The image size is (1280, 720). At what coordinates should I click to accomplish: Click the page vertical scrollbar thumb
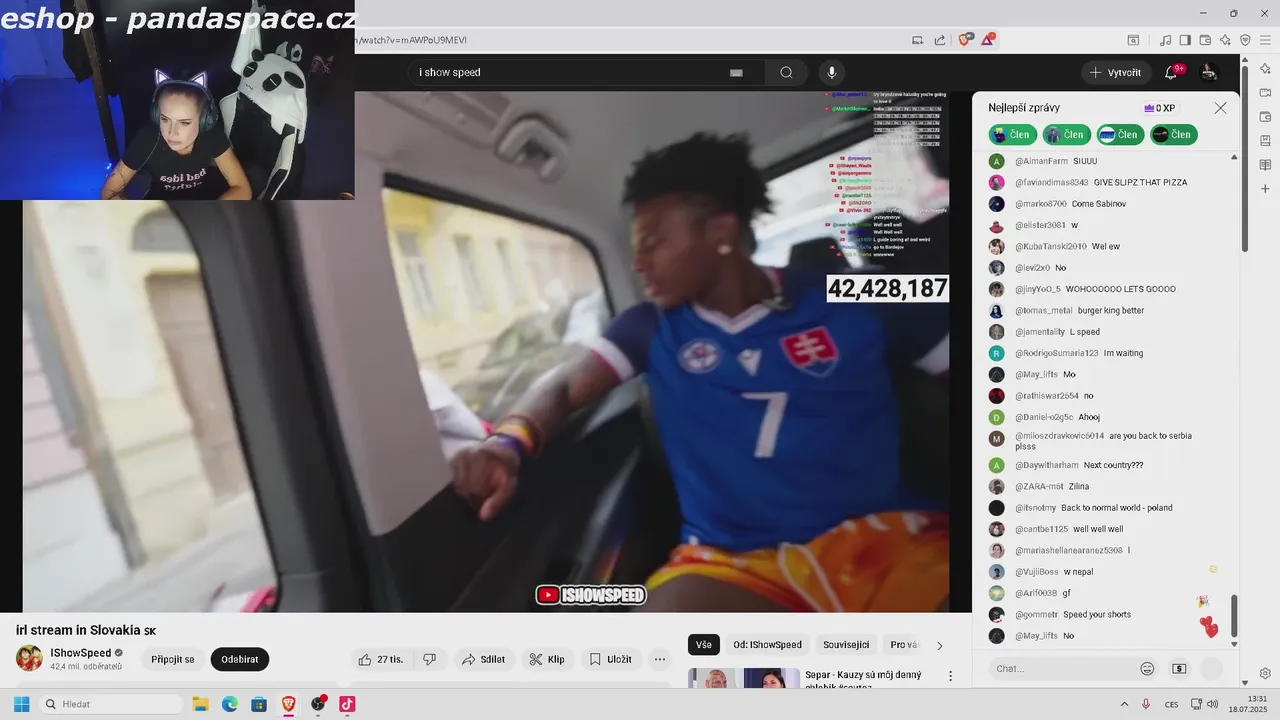coord(1245,160)
